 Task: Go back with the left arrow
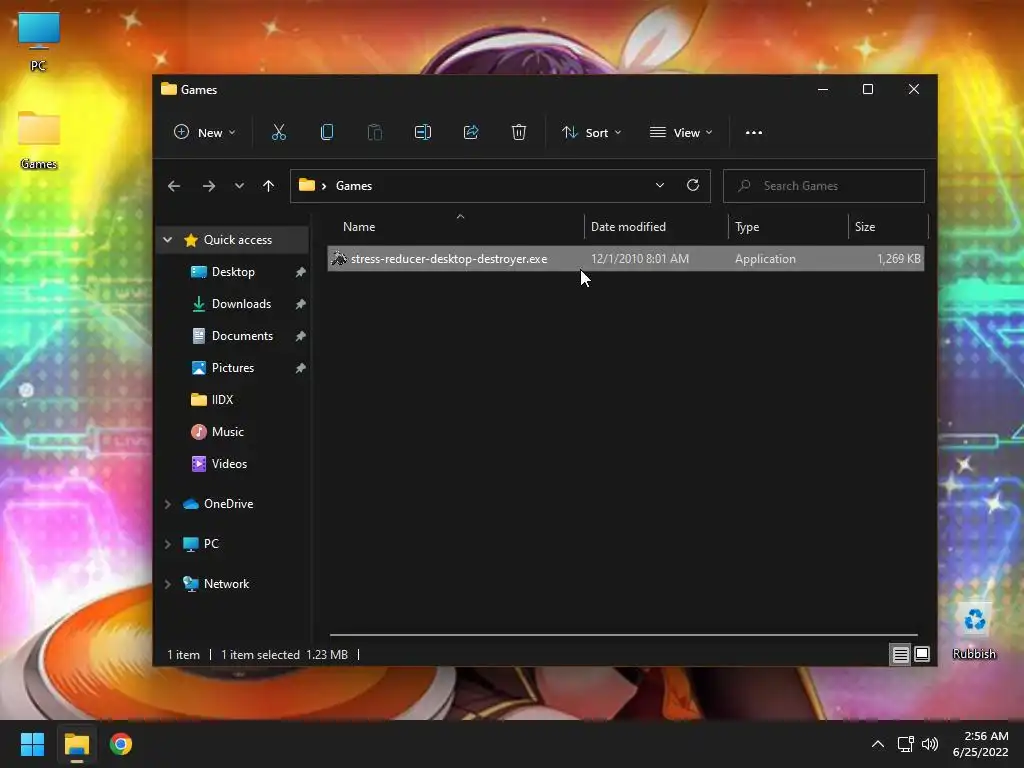pos(174,186)
